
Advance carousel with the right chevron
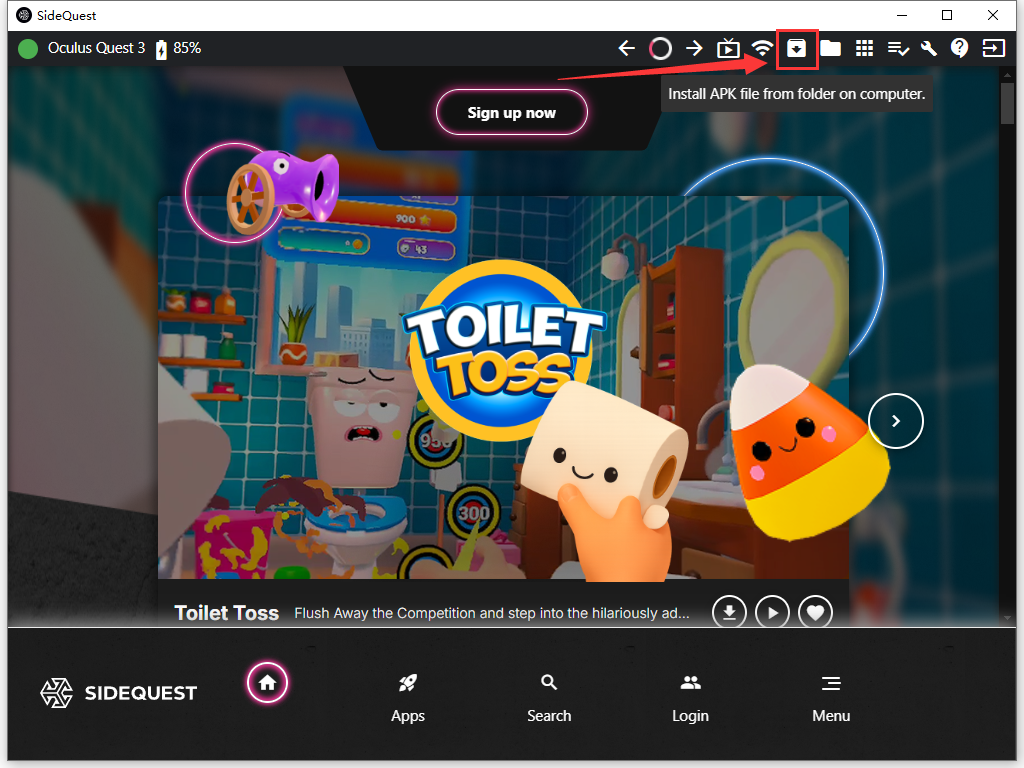895,421
